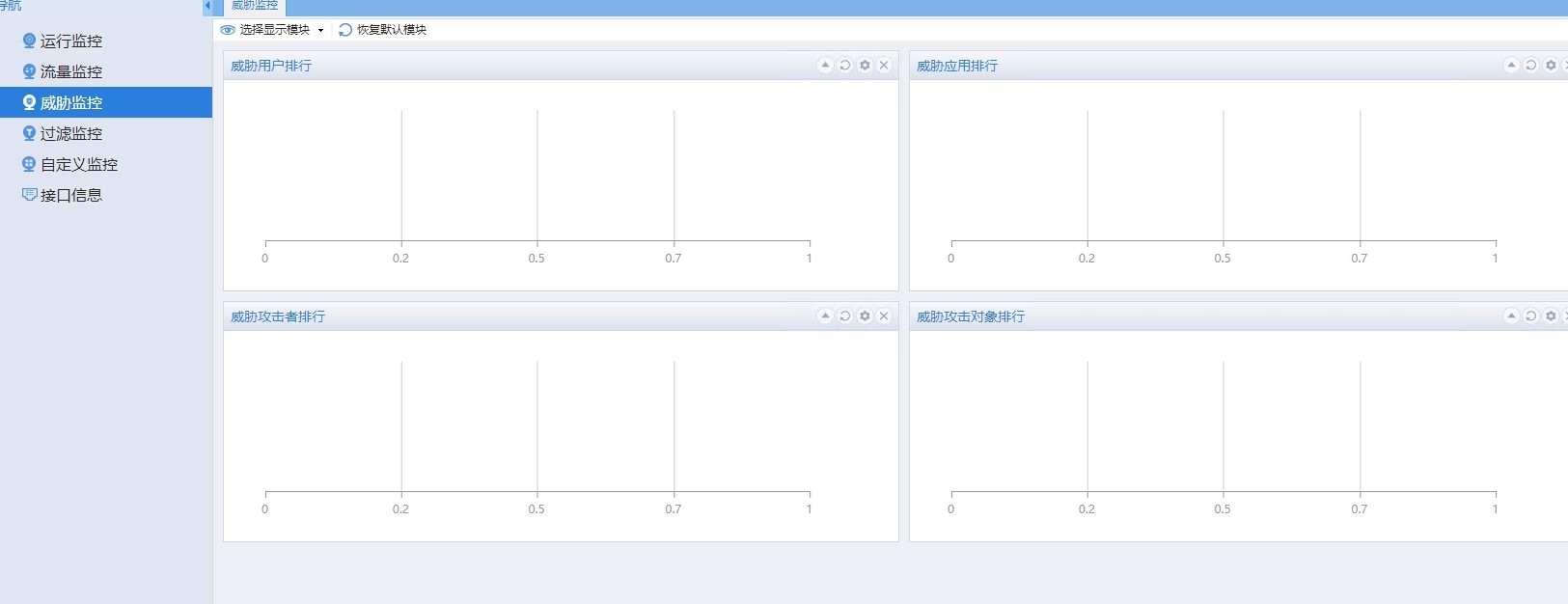Refresh the 威胁应用排行 panel
This screenshot has width=1568, height=604.
click(1530, 65)
